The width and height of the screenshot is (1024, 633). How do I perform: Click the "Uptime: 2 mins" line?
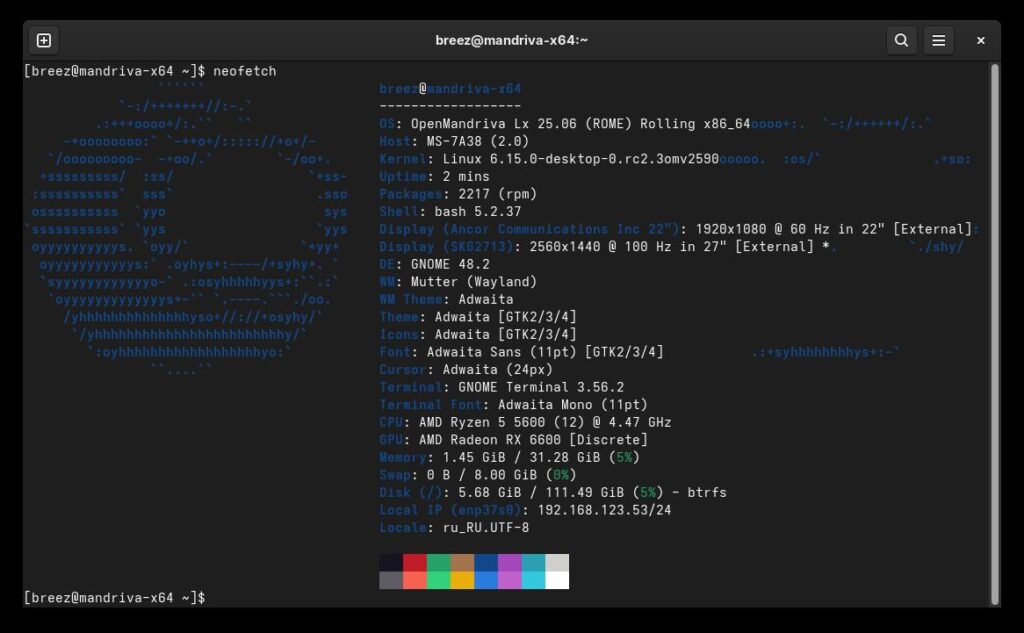click(x=434, y=176)
